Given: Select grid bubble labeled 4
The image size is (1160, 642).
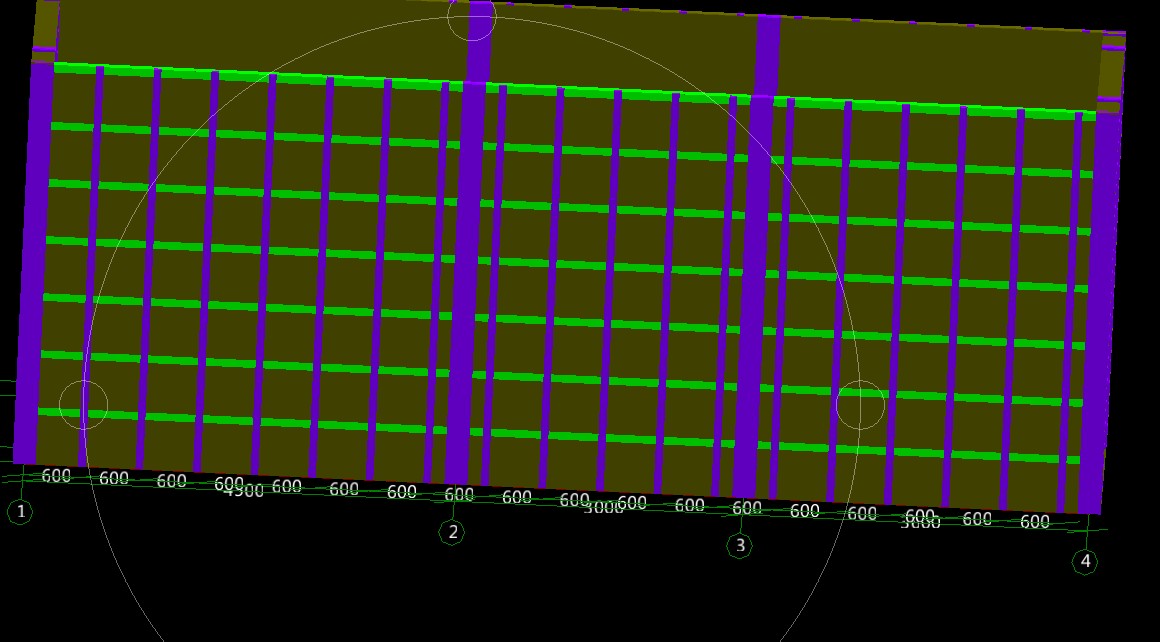Looking at the screenshot, I should tap(1085, 561).
